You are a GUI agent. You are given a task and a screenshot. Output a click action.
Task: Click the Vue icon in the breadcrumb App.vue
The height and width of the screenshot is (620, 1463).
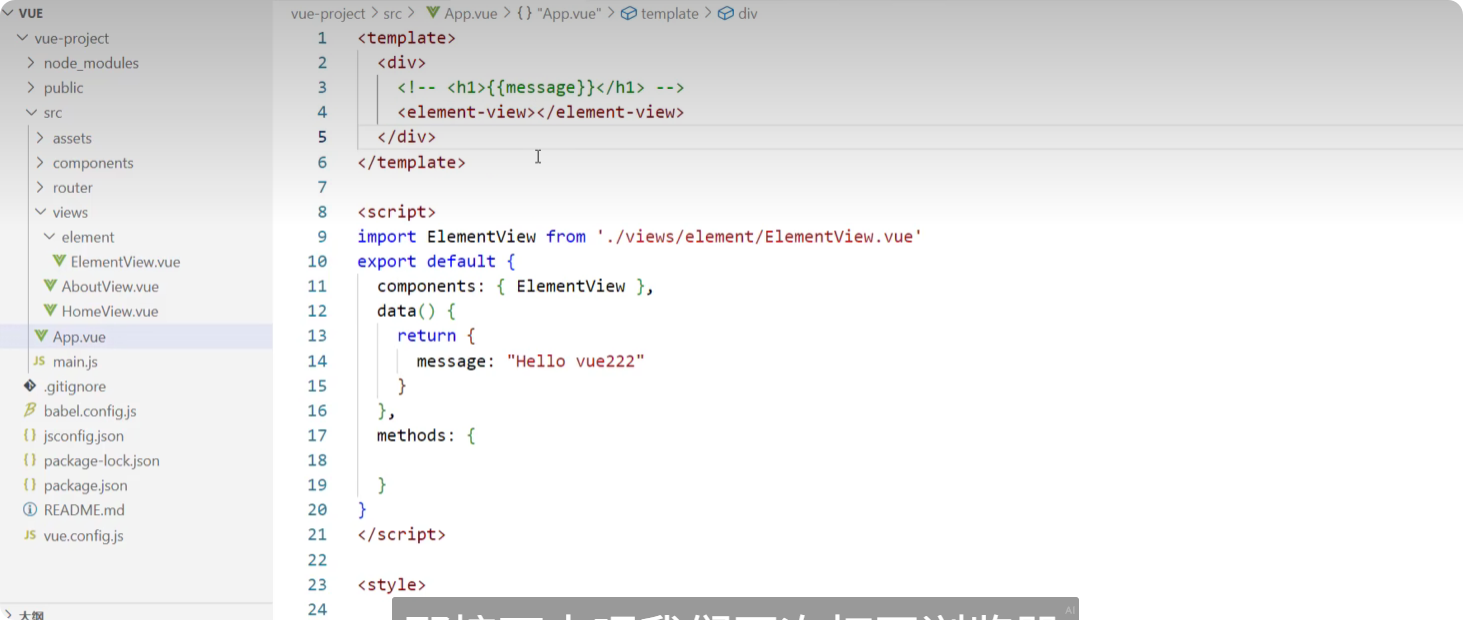click(x=433, y=14)
